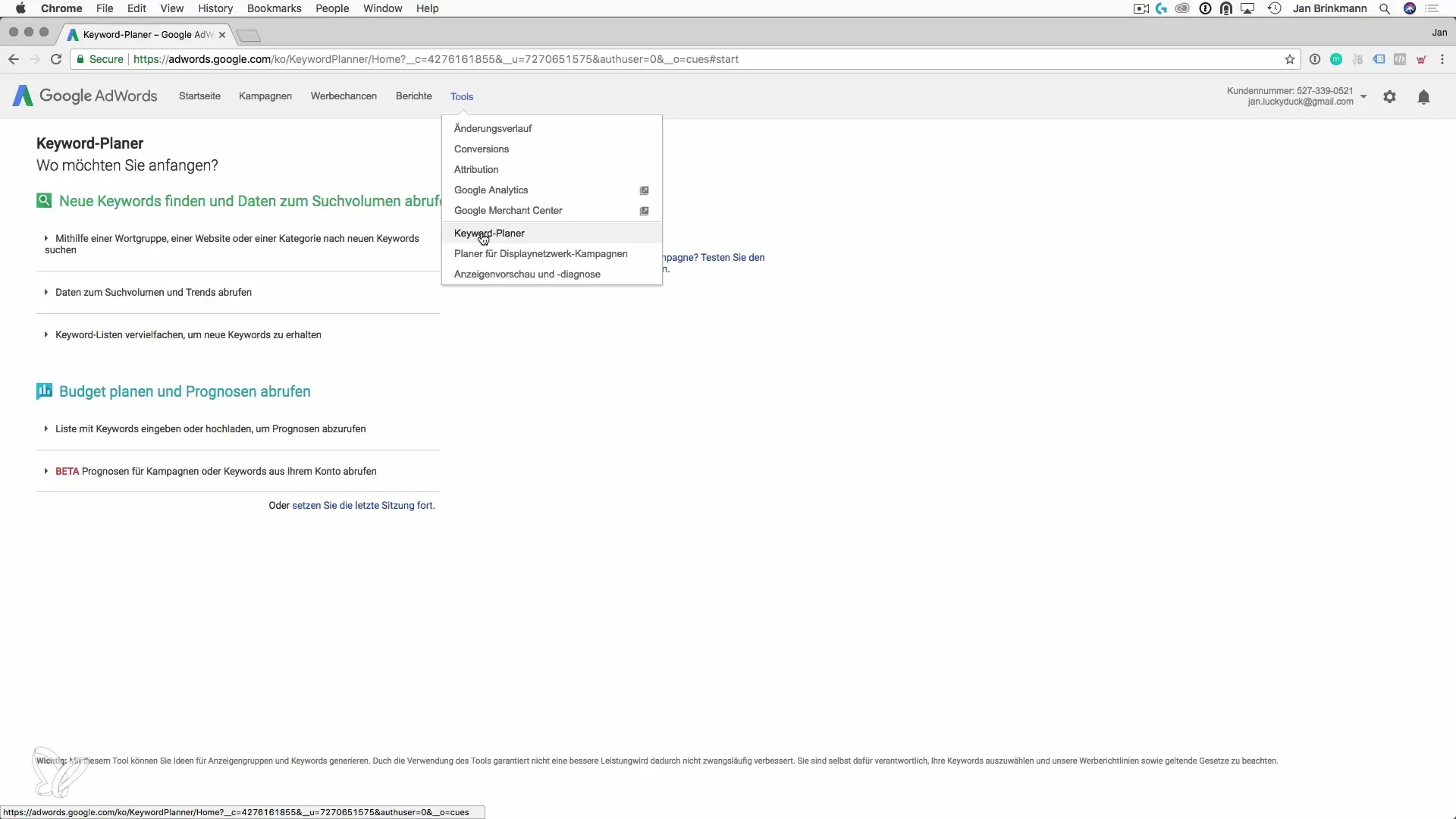This screenshot has height=819, width=1456.
Task: Open the Chrome Window menu
Action: pos(382,8)
